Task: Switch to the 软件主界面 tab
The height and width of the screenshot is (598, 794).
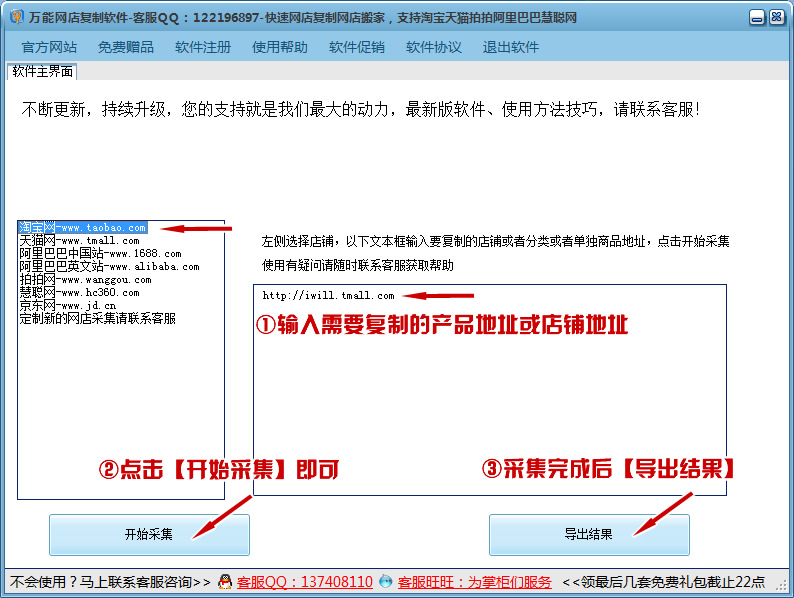Action: pos(42,71)
